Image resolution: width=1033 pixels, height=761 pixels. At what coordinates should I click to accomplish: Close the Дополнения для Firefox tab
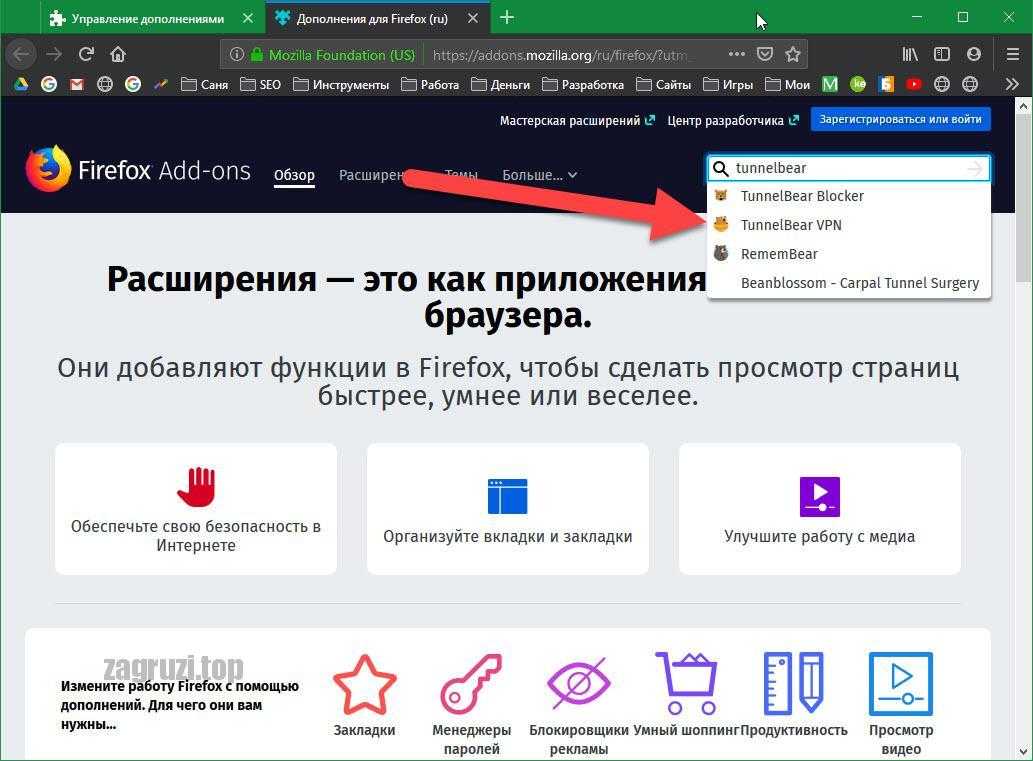coord(473,18)
